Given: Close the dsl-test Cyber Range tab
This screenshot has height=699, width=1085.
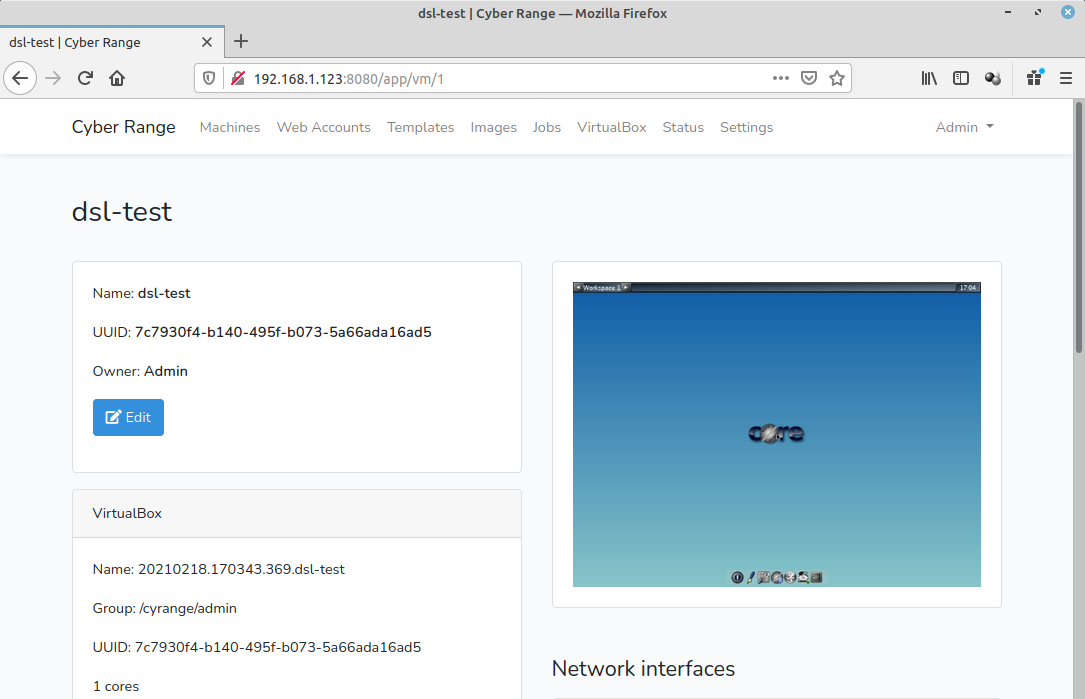Looking at the screenshot, I should point(207,42).
